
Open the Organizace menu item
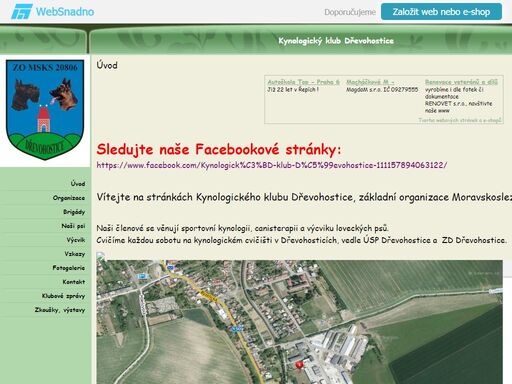(69, 198)
